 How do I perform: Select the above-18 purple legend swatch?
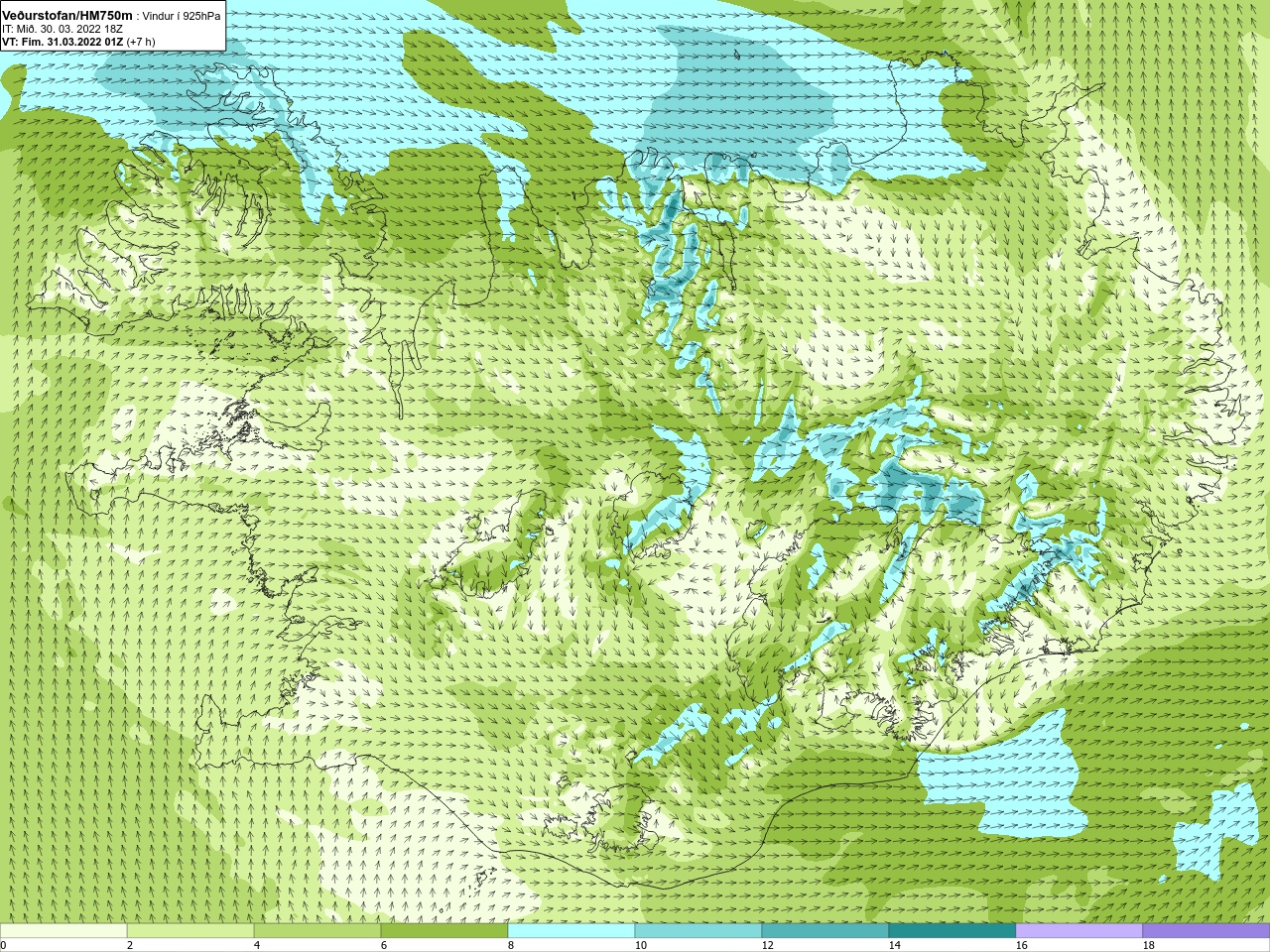[1206, 931]
